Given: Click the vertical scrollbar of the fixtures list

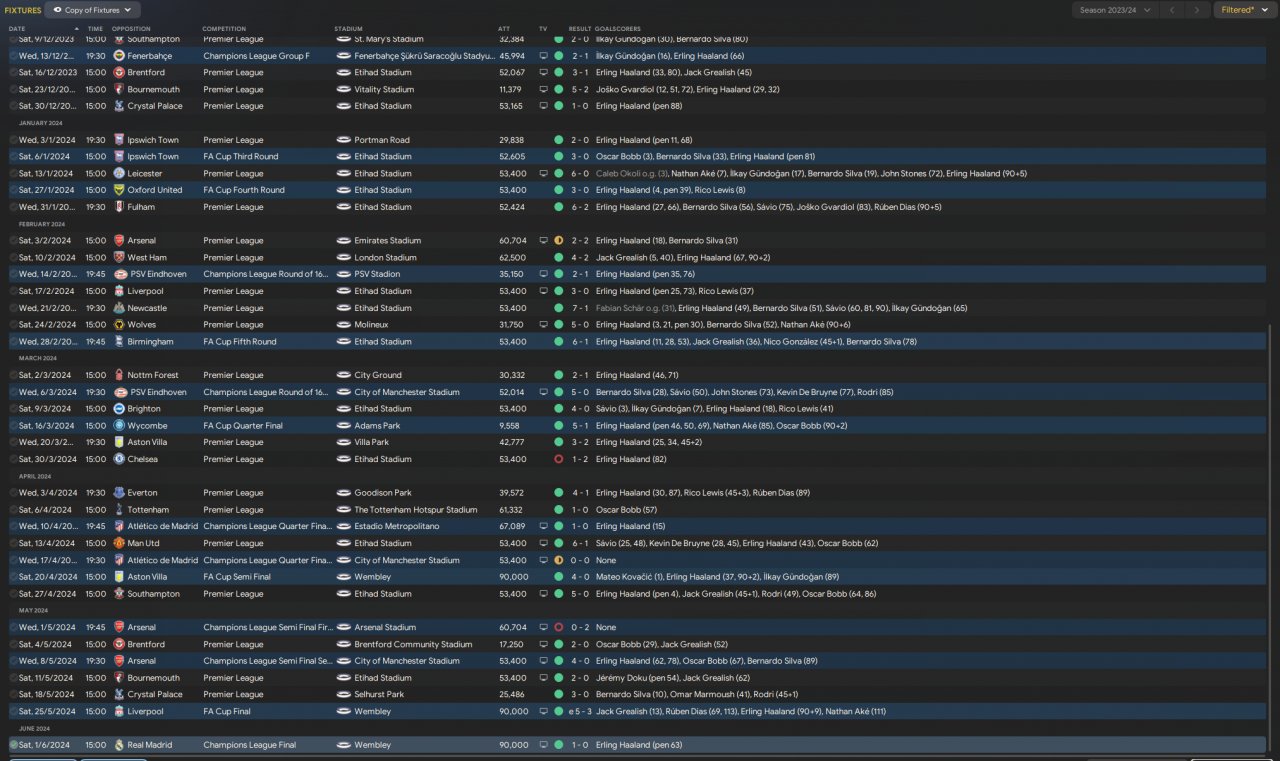Looking at the screenshot, I should pos(1272,538).
